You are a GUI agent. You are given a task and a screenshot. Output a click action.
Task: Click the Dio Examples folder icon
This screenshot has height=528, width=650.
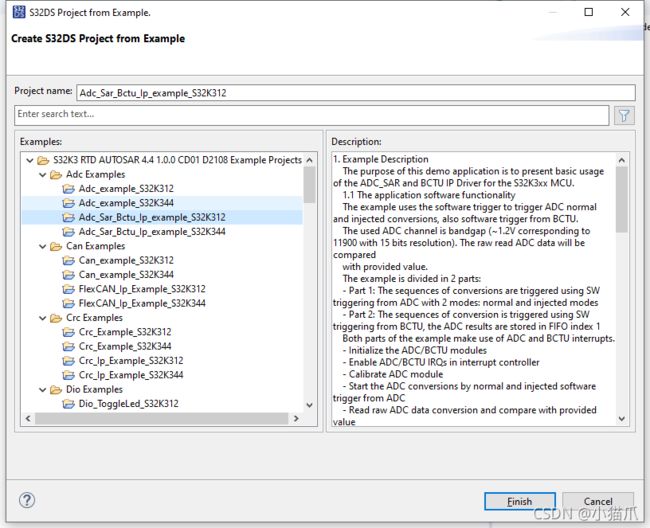56,390
